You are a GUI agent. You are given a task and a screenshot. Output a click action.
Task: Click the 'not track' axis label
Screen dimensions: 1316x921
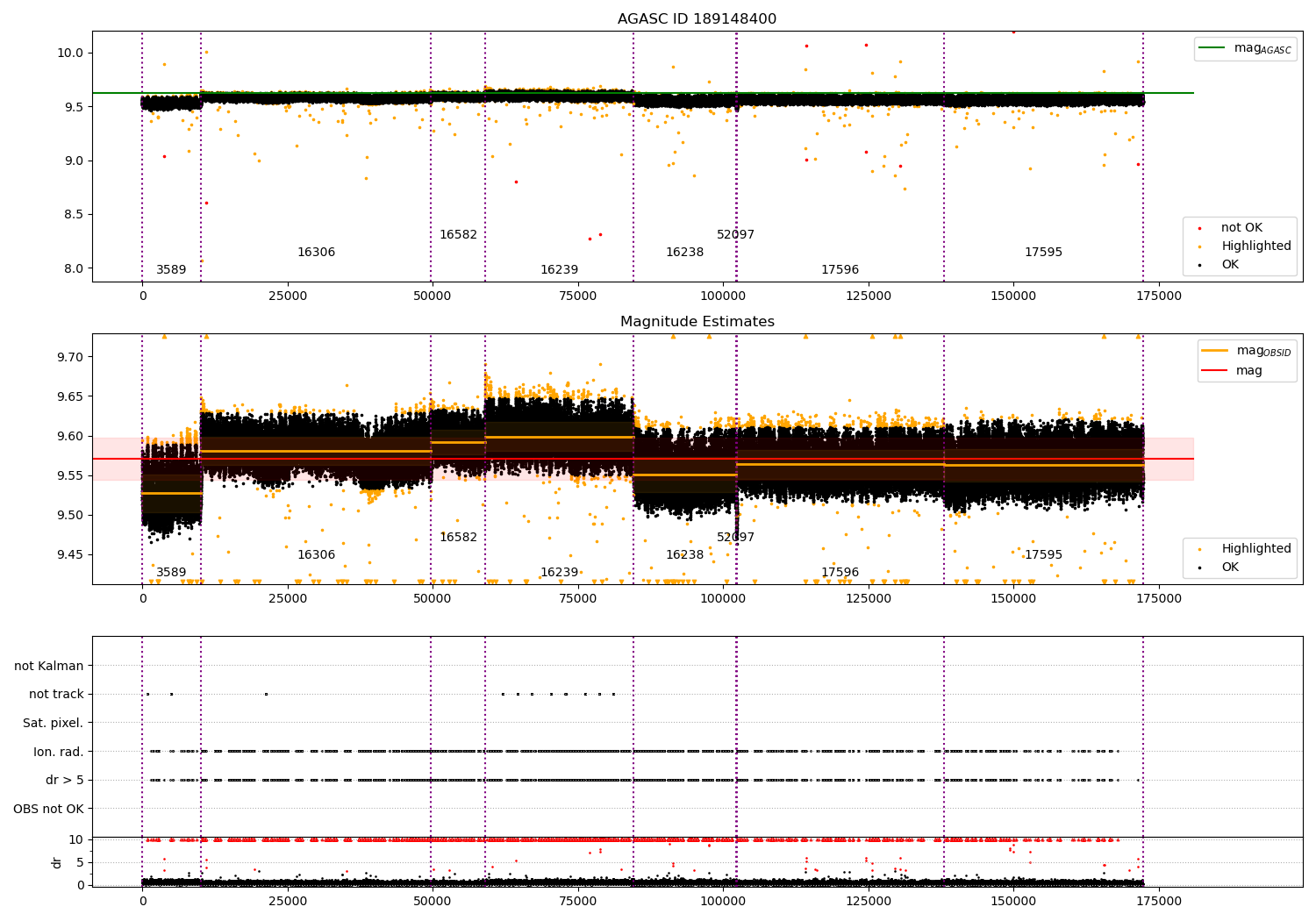[x=56, y=695]
